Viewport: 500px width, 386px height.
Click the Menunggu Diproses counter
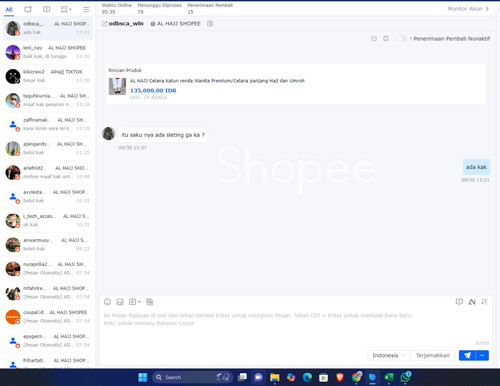coord(160,9)
